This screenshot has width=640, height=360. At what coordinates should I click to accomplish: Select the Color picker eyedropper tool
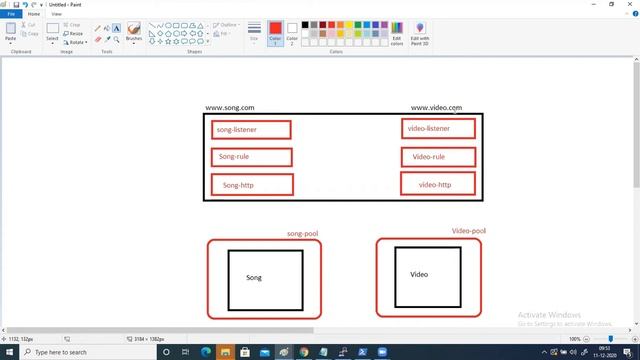107,40
